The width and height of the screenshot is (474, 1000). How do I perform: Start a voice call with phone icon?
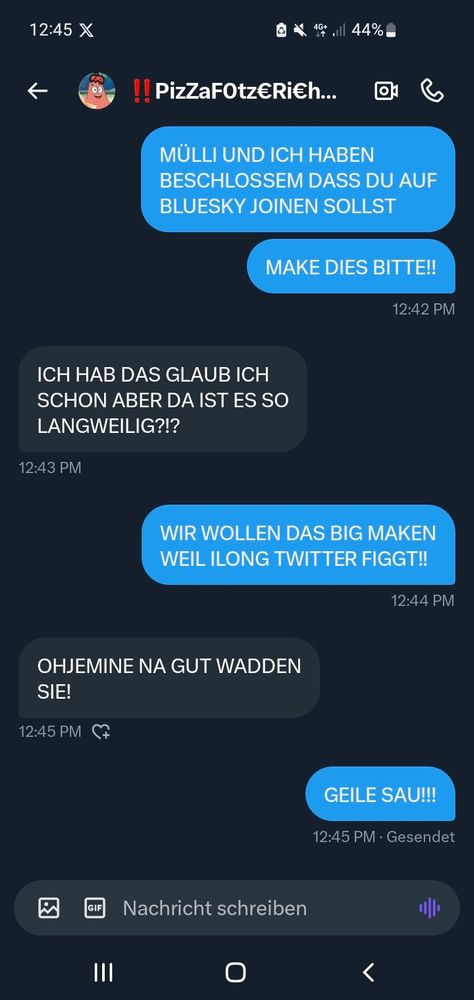point(433,91)
